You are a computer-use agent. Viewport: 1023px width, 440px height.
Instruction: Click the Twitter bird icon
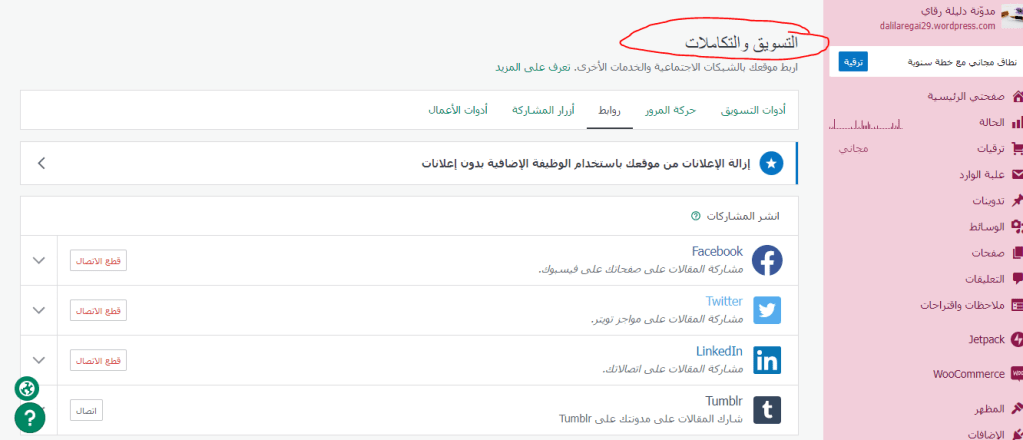pos(767,310)
